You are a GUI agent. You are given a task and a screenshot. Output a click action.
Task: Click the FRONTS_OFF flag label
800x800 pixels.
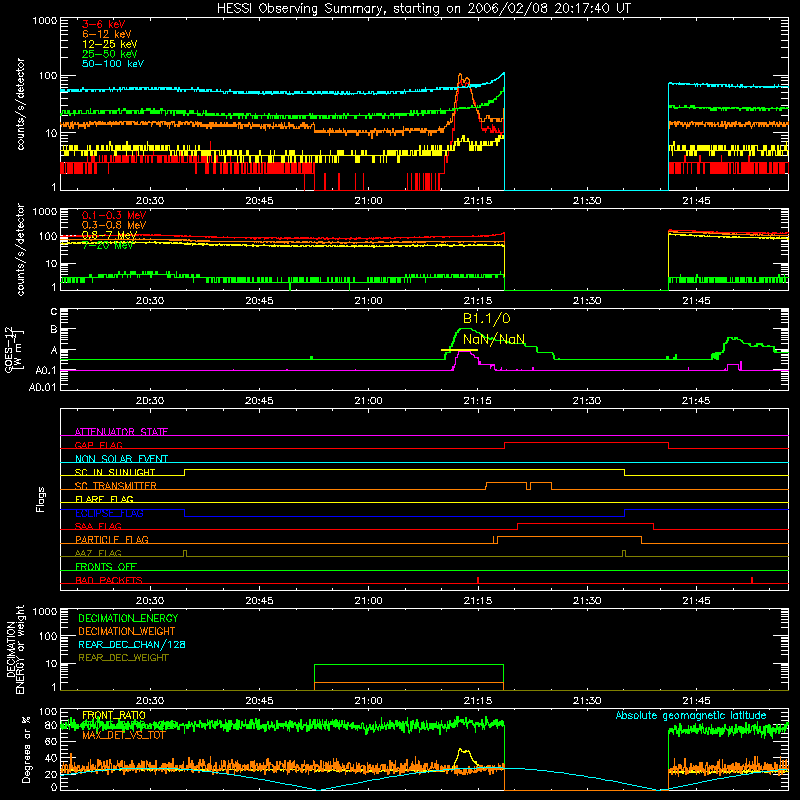(106, 567)
